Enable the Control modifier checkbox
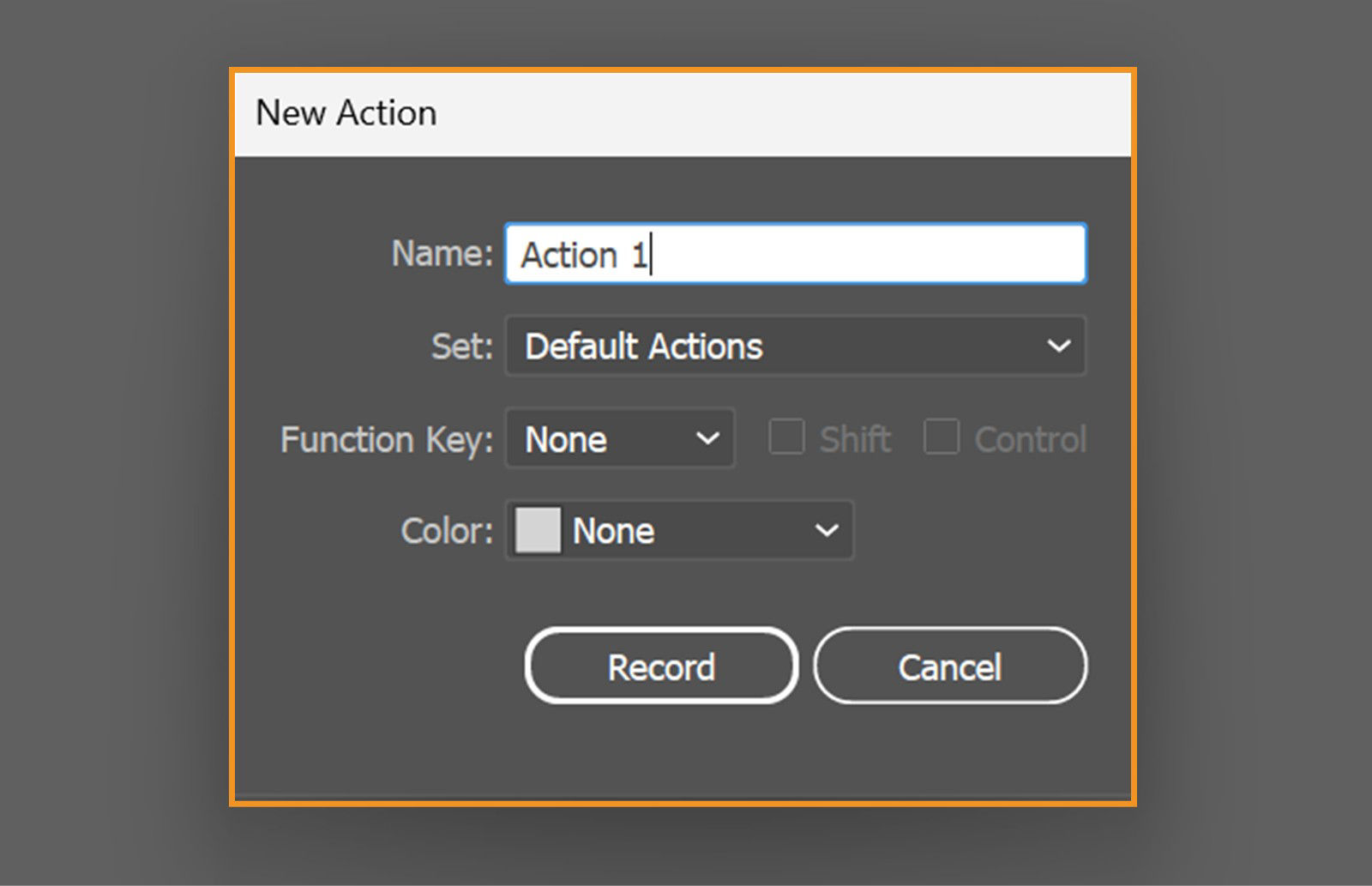The image size is (1372, 886). coord(942,437)
